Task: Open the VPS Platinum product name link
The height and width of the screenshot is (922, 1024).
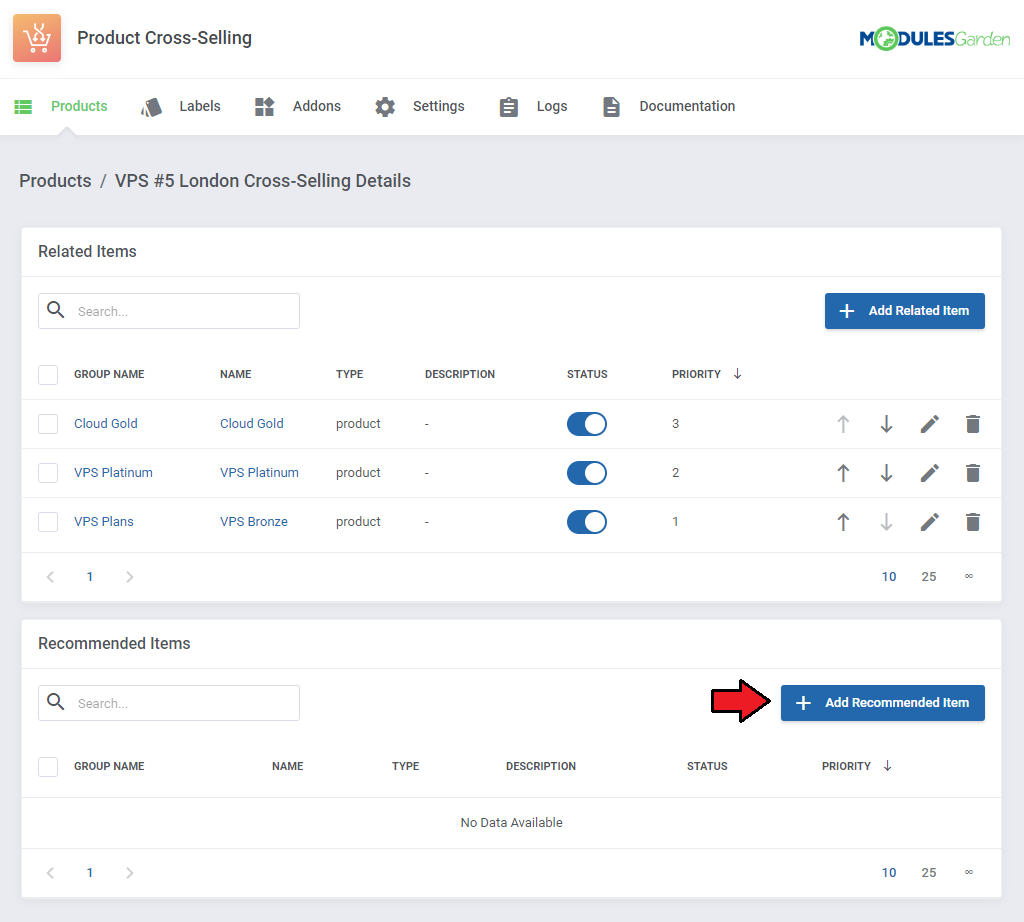Action: (x=259, y=472)
